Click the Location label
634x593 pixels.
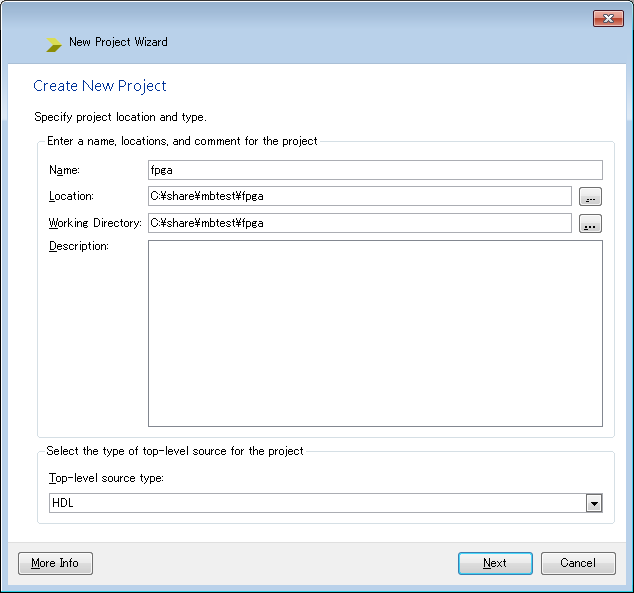[x=71, y=196]
